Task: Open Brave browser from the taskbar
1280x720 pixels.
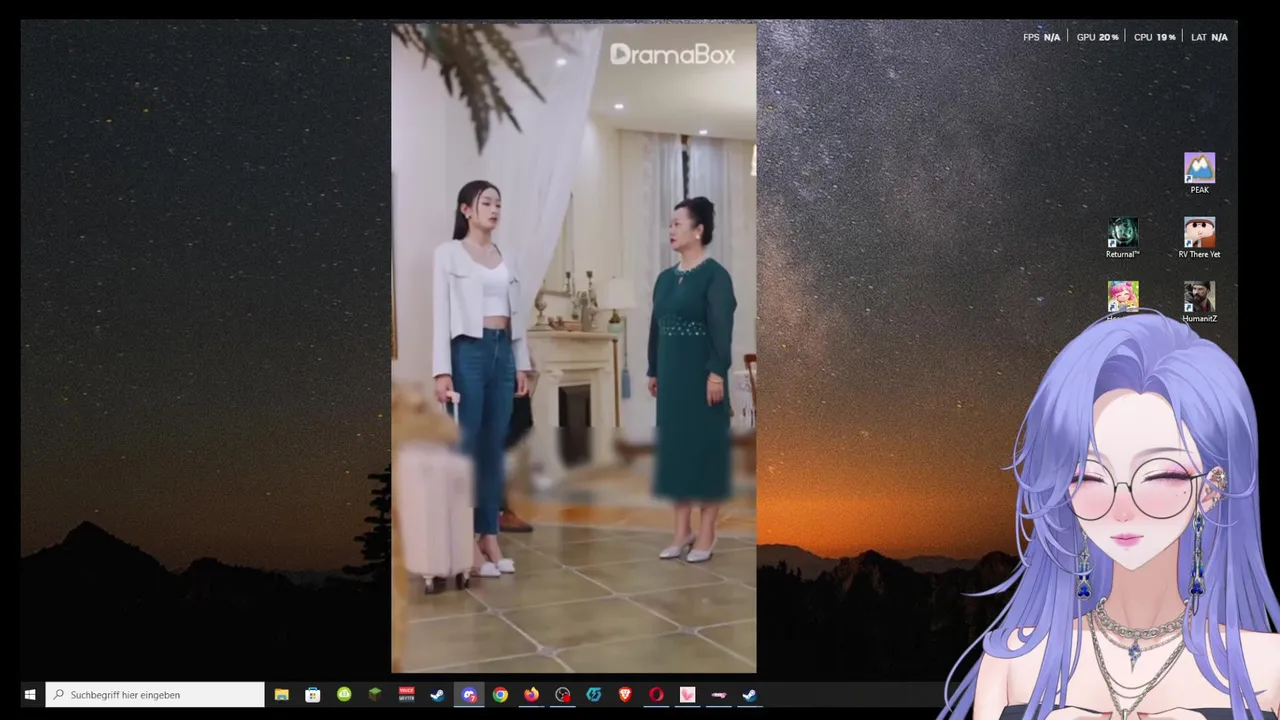Action: pos(625,695)
